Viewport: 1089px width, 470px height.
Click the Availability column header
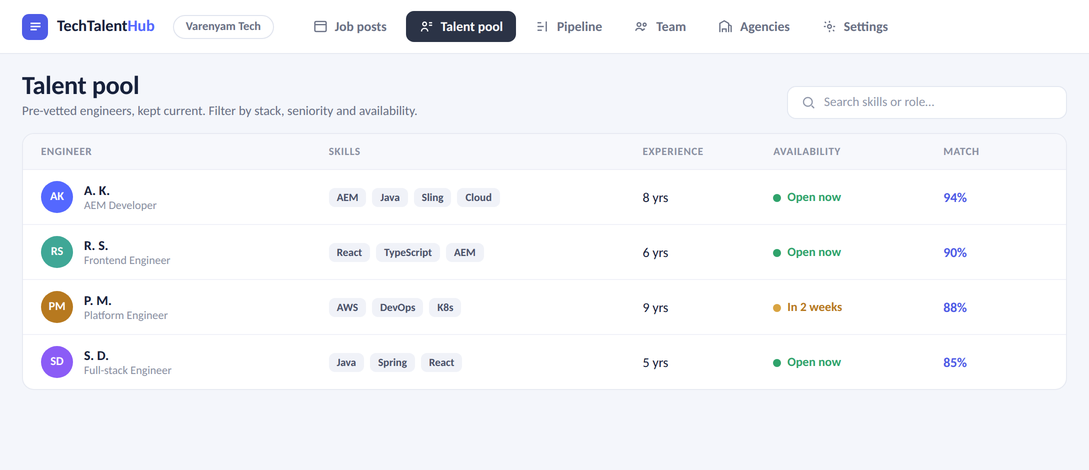806,151
